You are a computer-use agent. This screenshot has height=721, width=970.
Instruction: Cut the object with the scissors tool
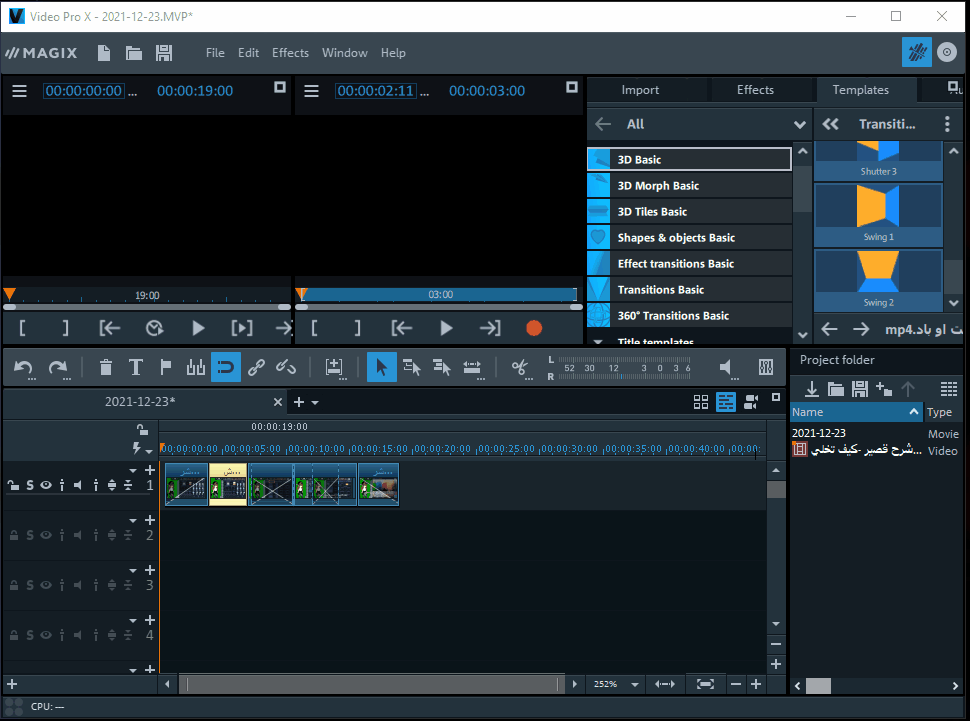[x=520, y=368]
